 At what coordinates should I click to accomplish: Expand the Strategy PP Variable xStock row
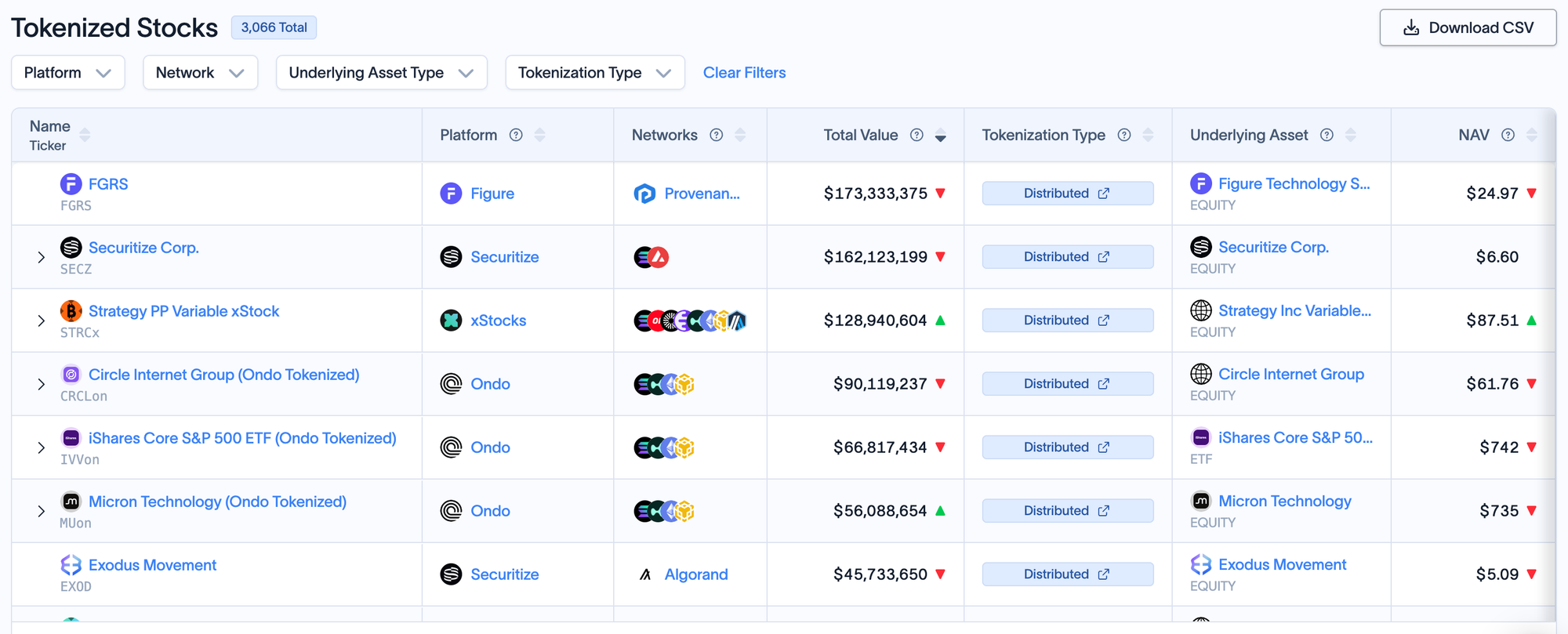[x=42, y=321]
